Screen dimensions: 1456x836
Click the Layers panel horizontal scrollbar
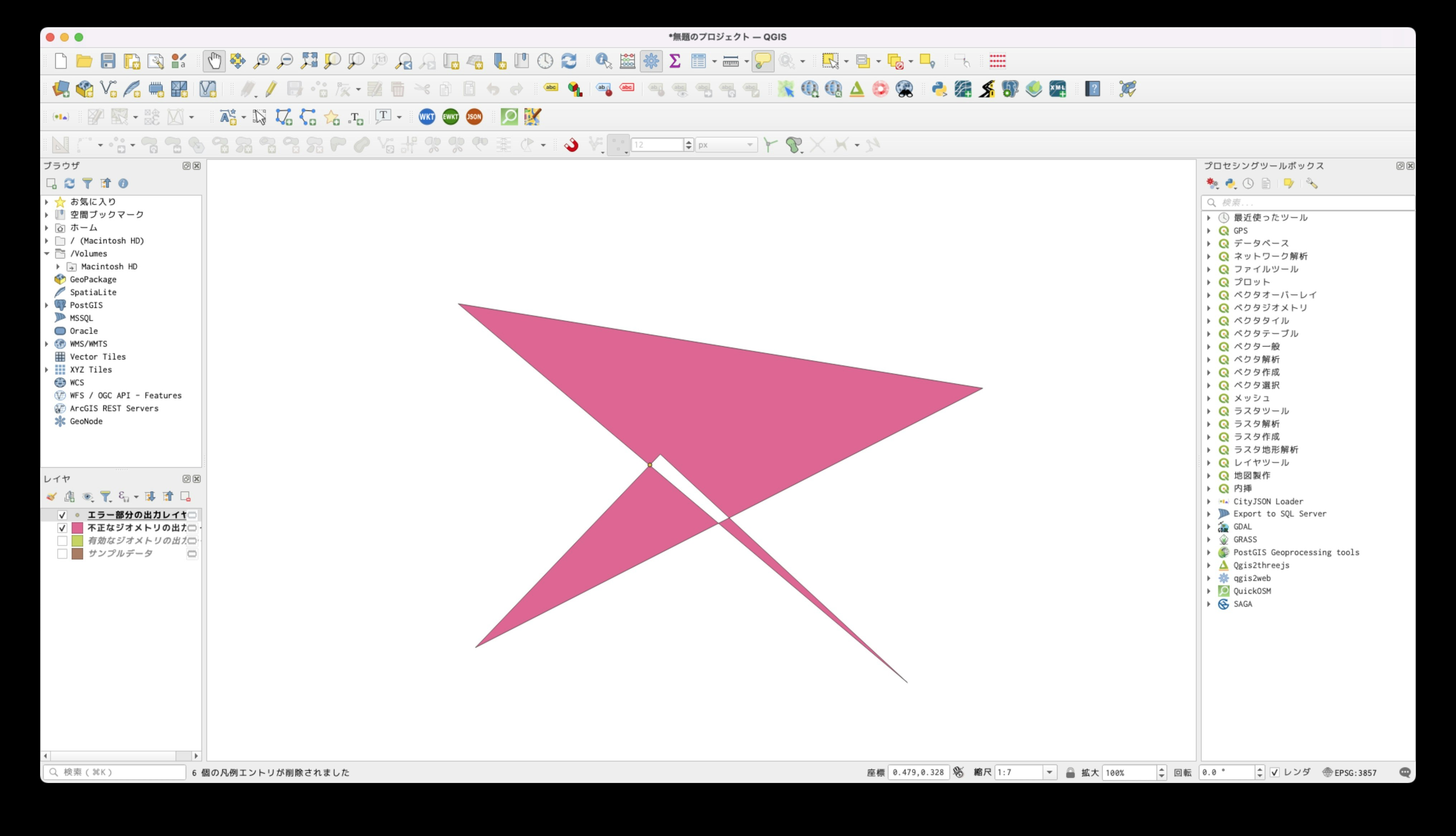121,756
